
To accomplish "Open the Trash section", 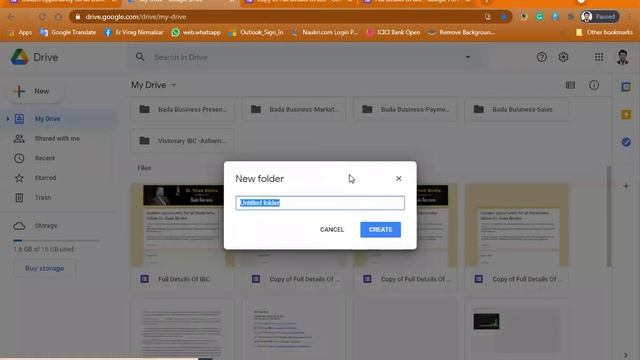I will [x=43, y=198].
